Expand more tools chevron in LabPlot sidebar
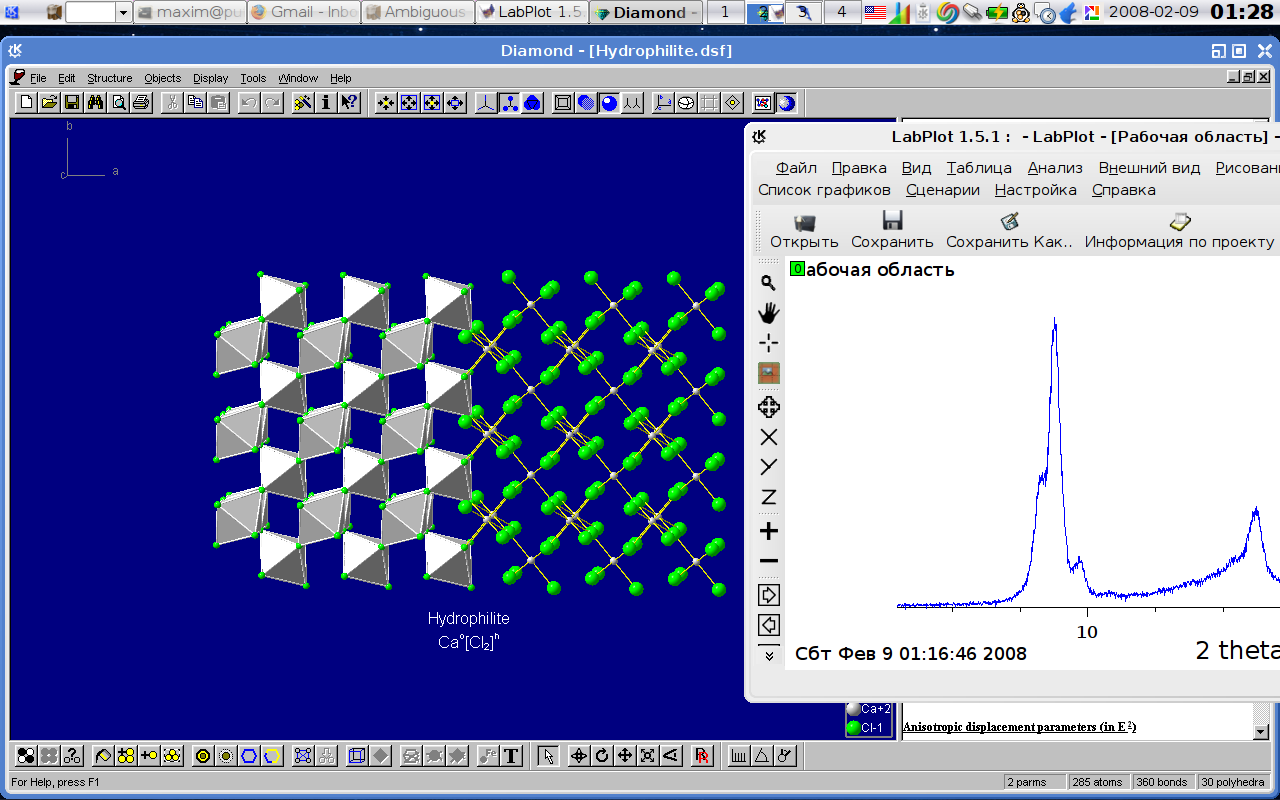Screen dimensions: 1280x800 (x=768, y=655)
